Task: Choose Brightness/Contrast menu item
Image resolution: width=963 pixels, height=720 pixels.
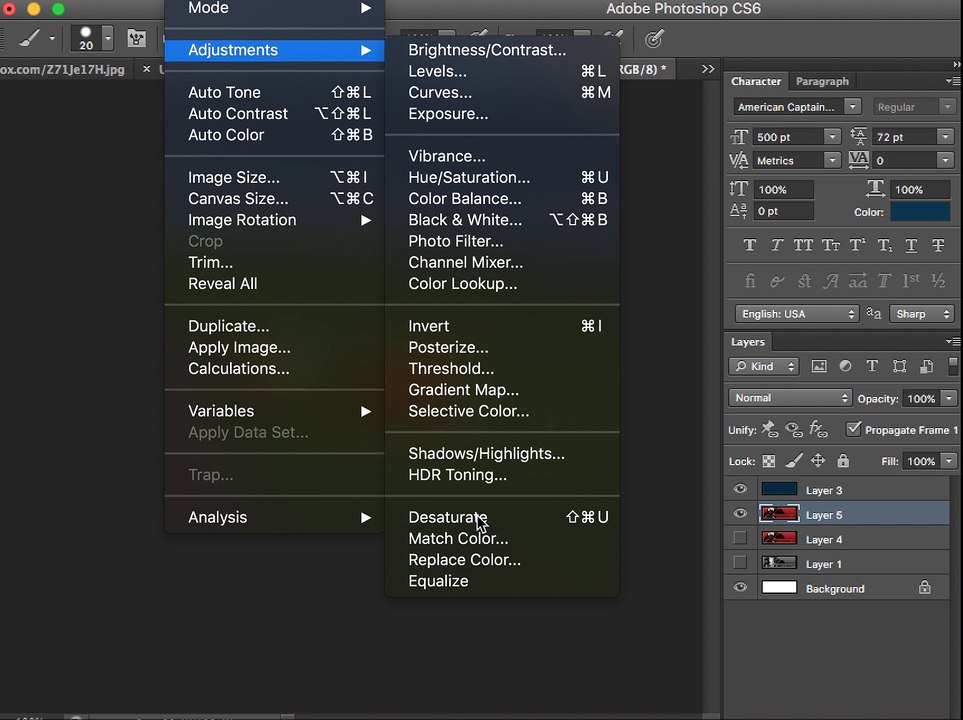Action: coord(502,50)
